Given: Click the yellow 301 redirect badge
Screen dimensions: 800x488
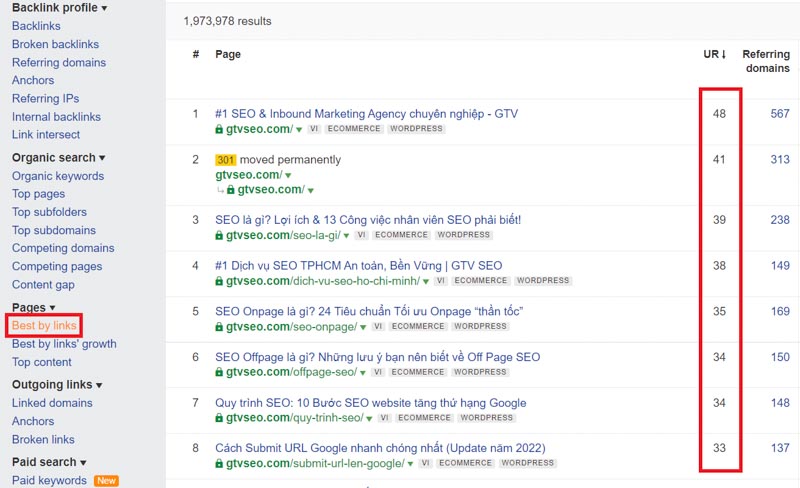Looking at the screenshot, I should pos(226,160).
